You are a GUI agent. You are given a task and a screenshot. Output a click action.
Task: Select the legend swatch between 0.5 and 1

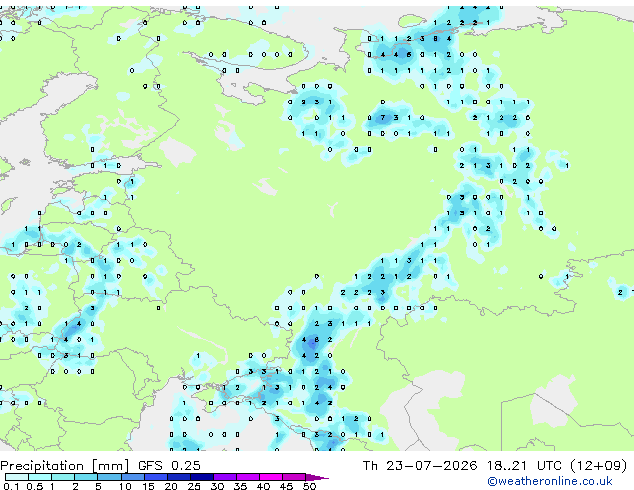point(40,477)
